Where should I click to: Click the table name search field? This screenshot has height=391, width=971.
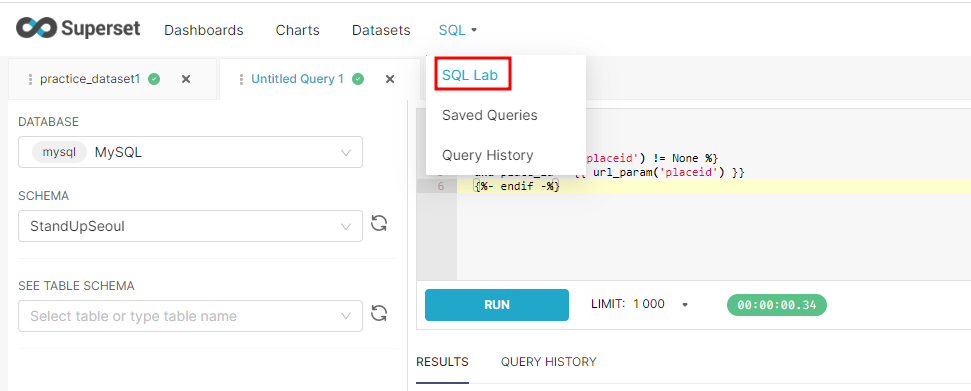coord(190,316)
